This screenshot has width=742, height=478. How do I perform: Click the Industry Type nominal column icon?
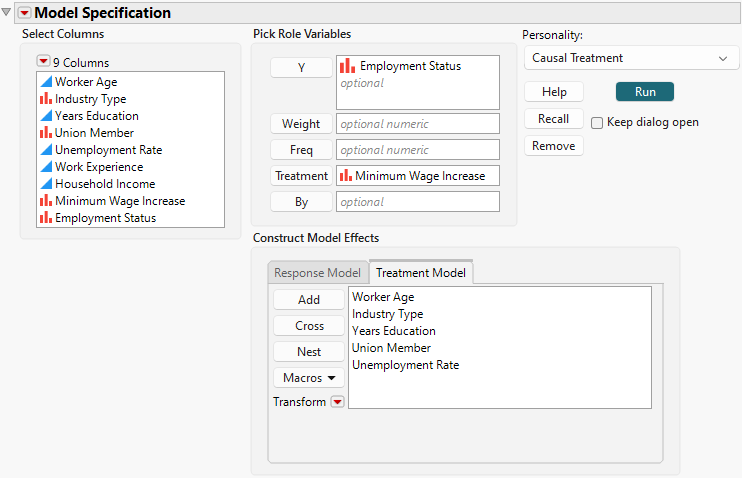pos(45,99)
